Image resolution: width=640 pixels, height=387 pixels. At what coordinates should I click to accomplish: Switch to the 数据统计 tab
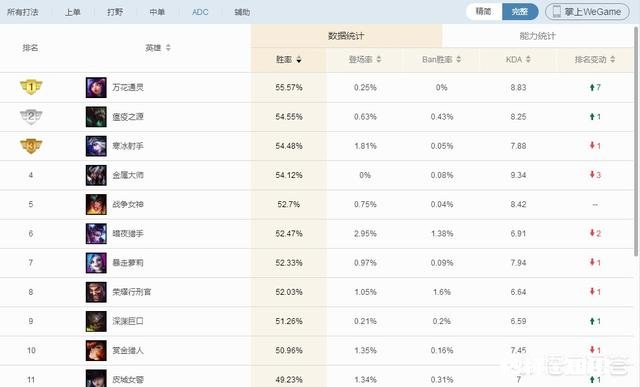tap(346, 36)
